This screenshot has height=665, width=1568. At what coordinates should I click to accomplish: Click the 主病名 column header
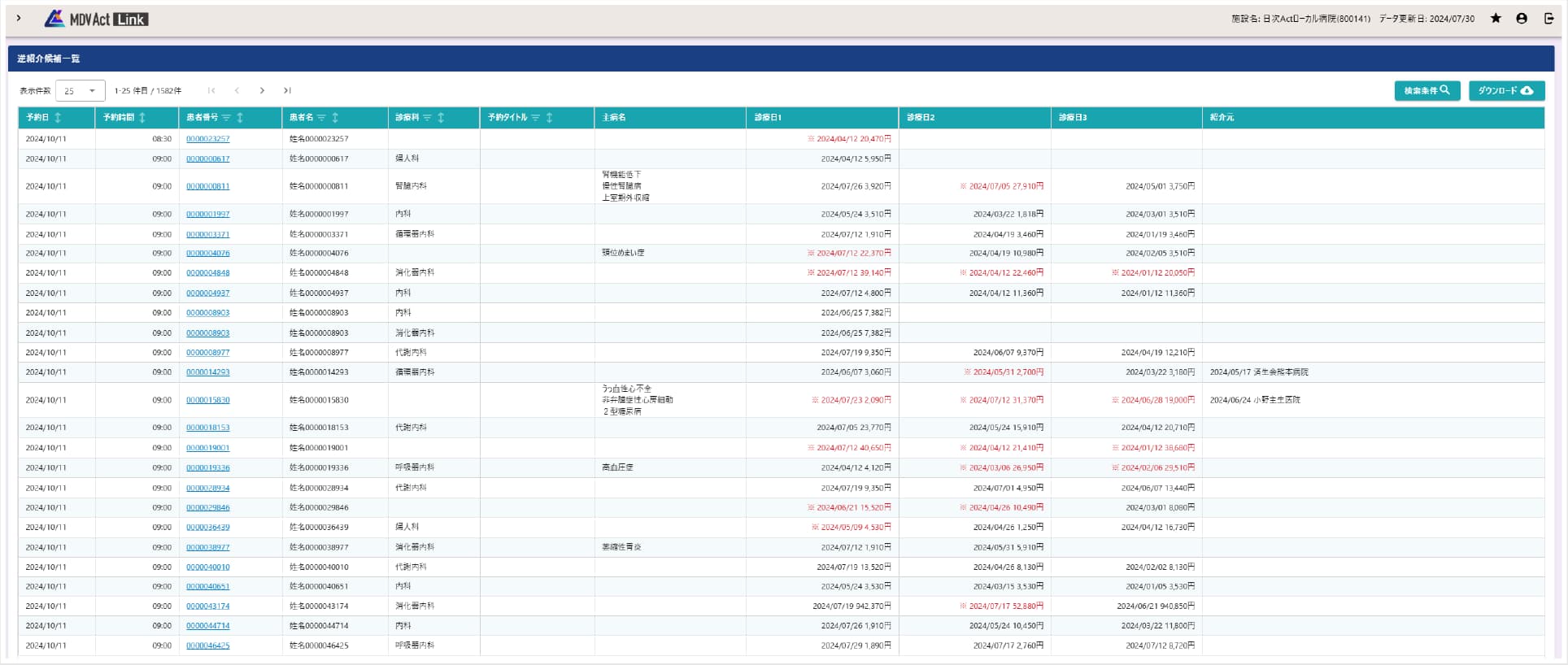(614, 118)
